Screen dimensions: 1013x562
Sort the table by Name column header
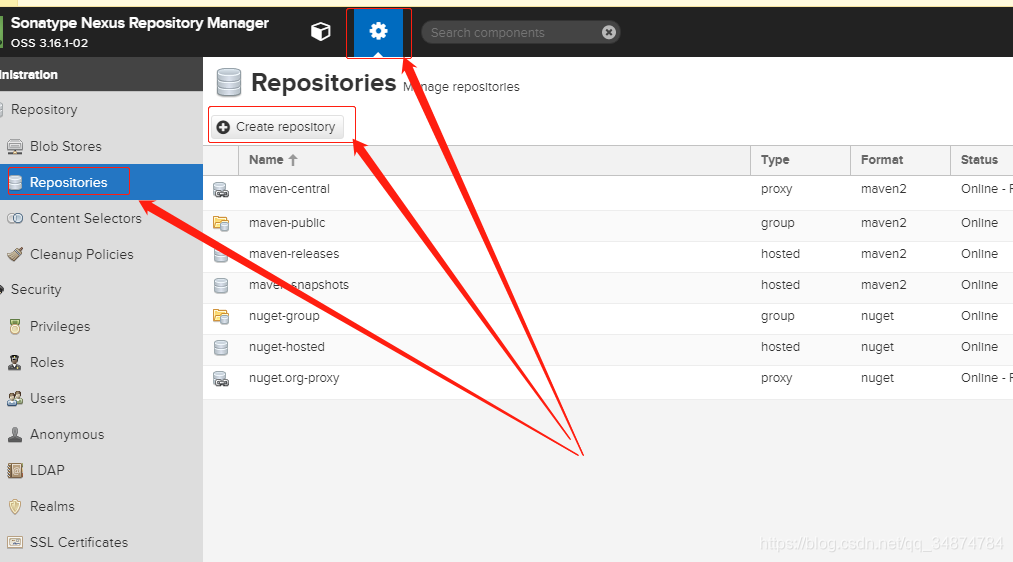pyautogui.click(x=494, y=160)
